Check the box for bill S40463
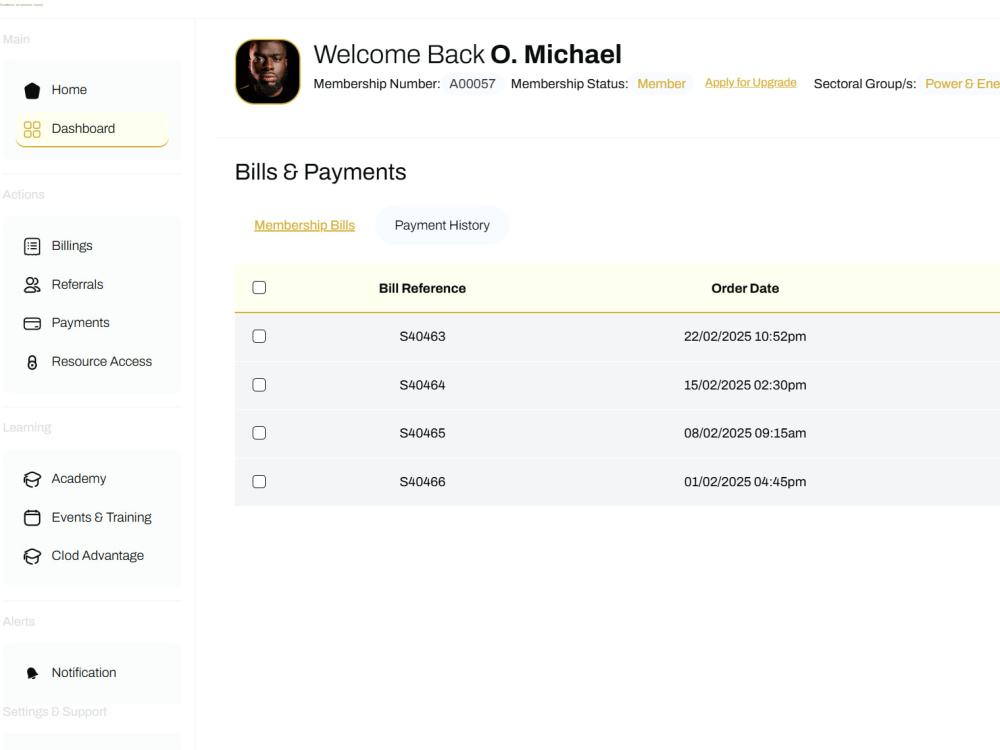 tap(259, 336)
